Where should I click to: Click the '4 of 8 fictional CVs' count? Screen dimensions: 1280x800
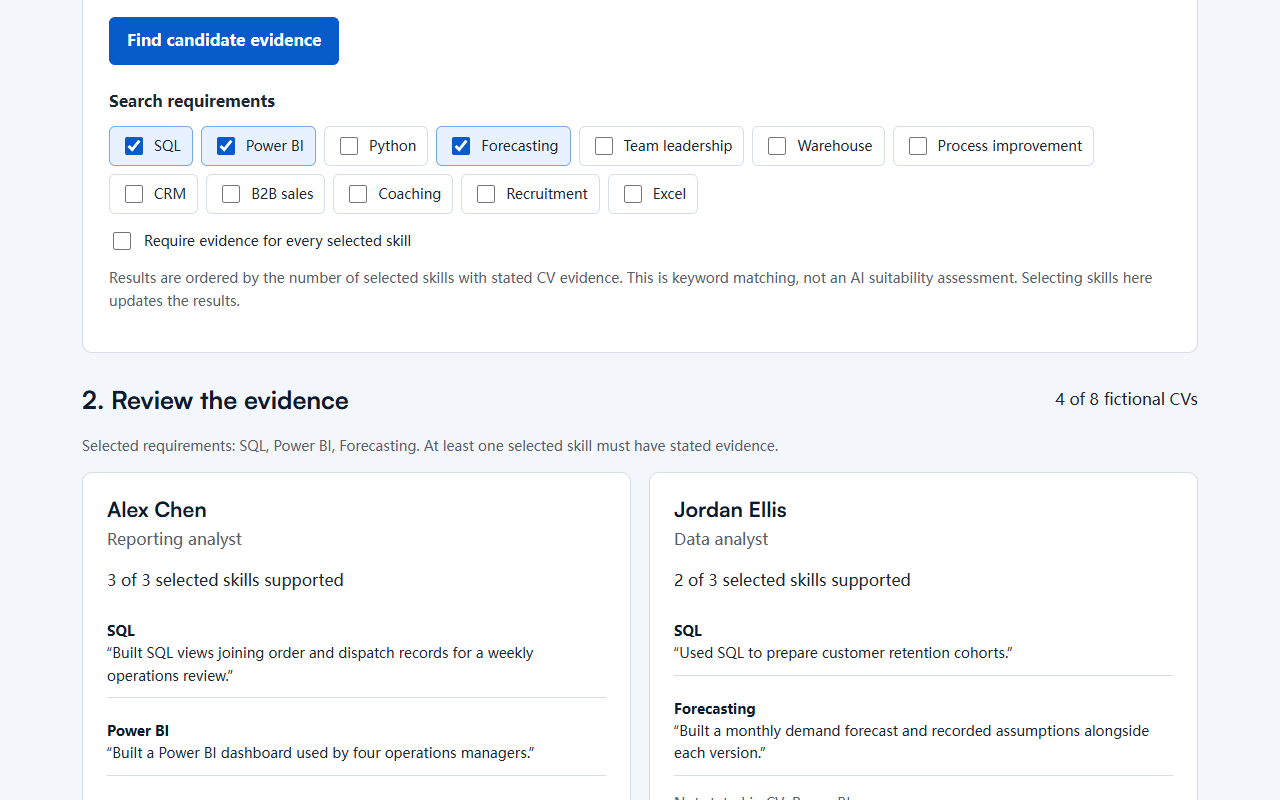1126,399
